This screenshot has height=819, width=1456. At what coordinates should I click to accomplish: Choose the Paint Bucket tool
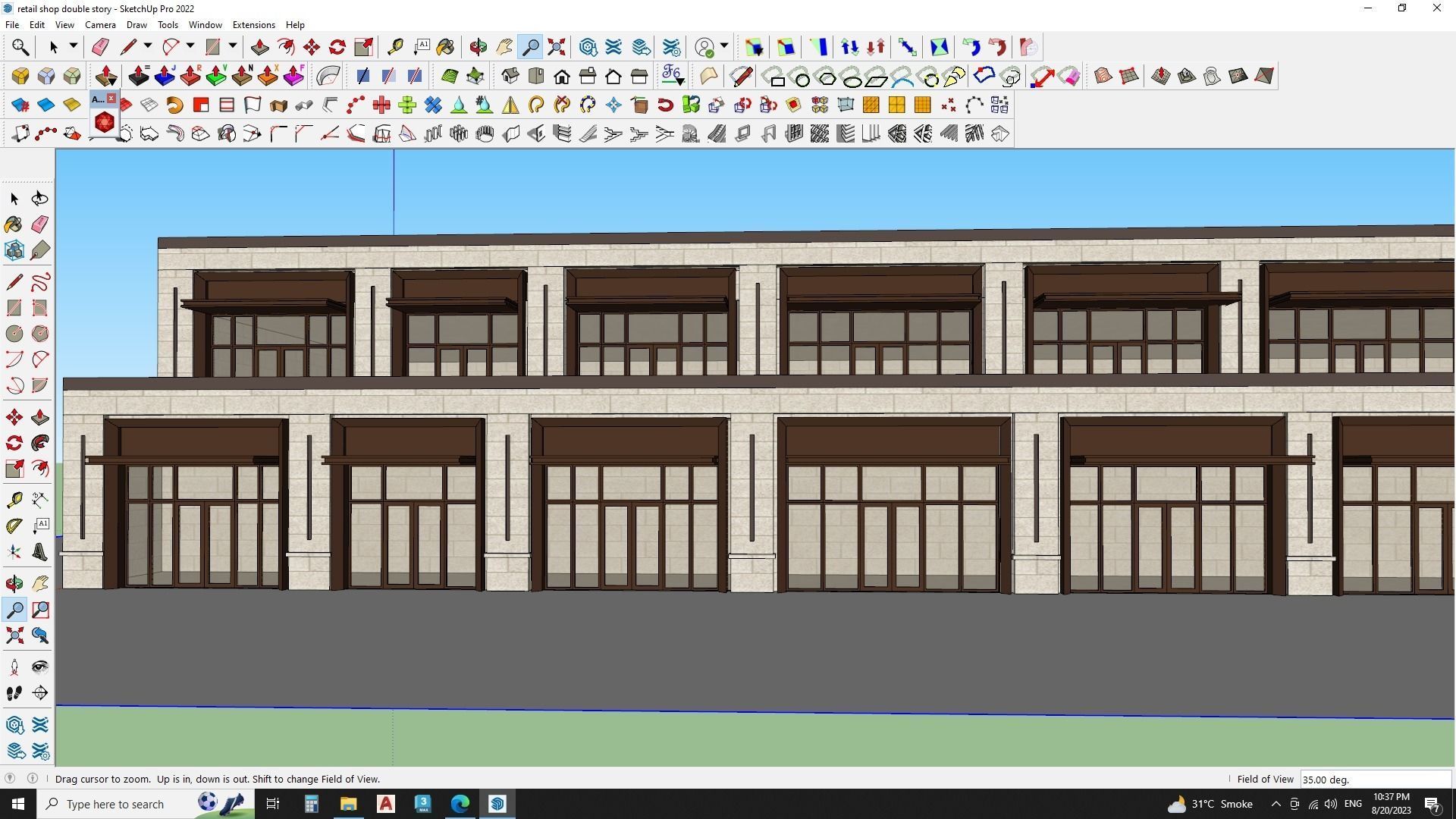(x=14, y=224)
